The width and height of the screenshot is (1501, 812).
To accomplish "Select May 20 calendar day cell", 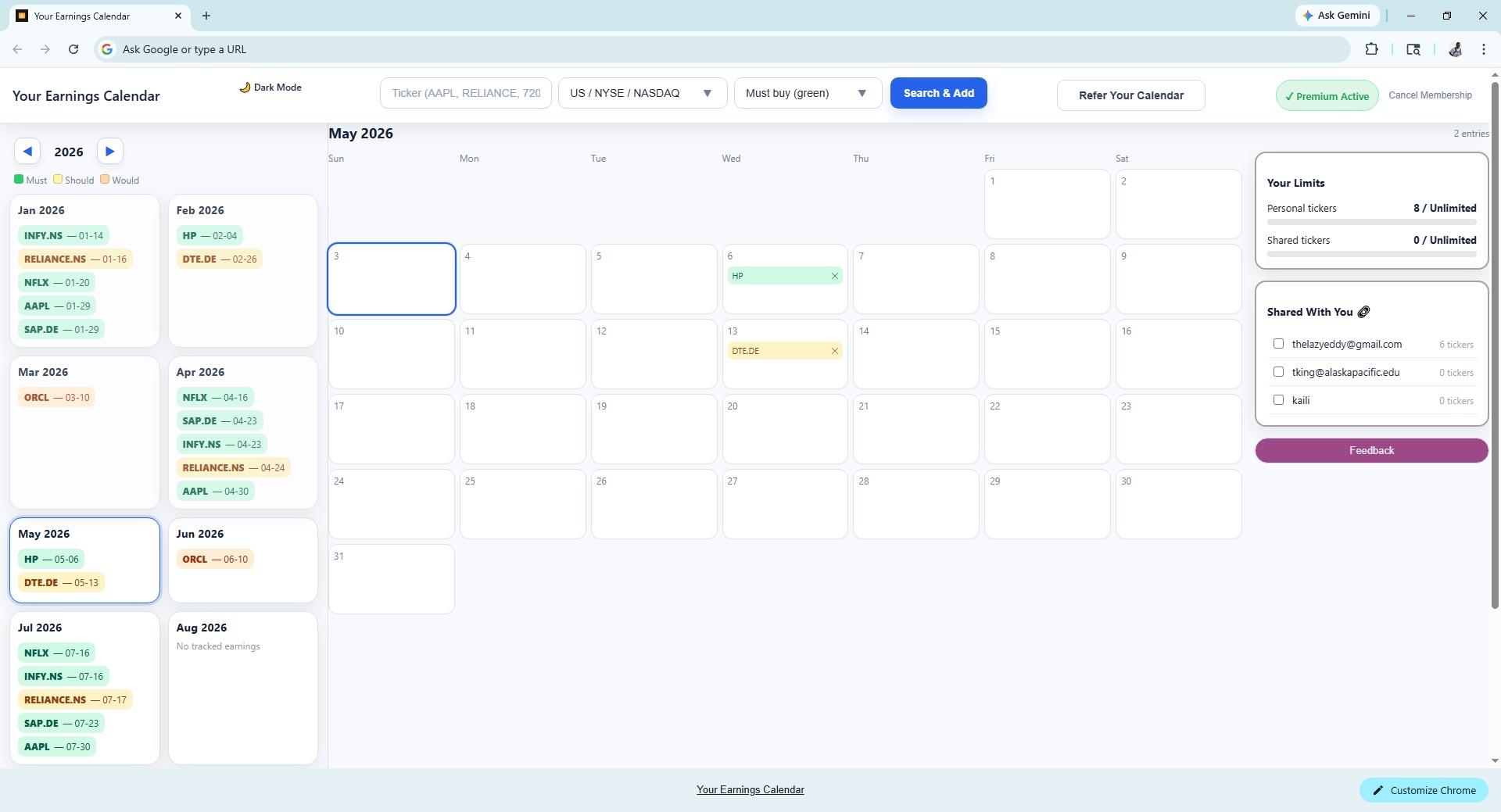I will 785,429.
